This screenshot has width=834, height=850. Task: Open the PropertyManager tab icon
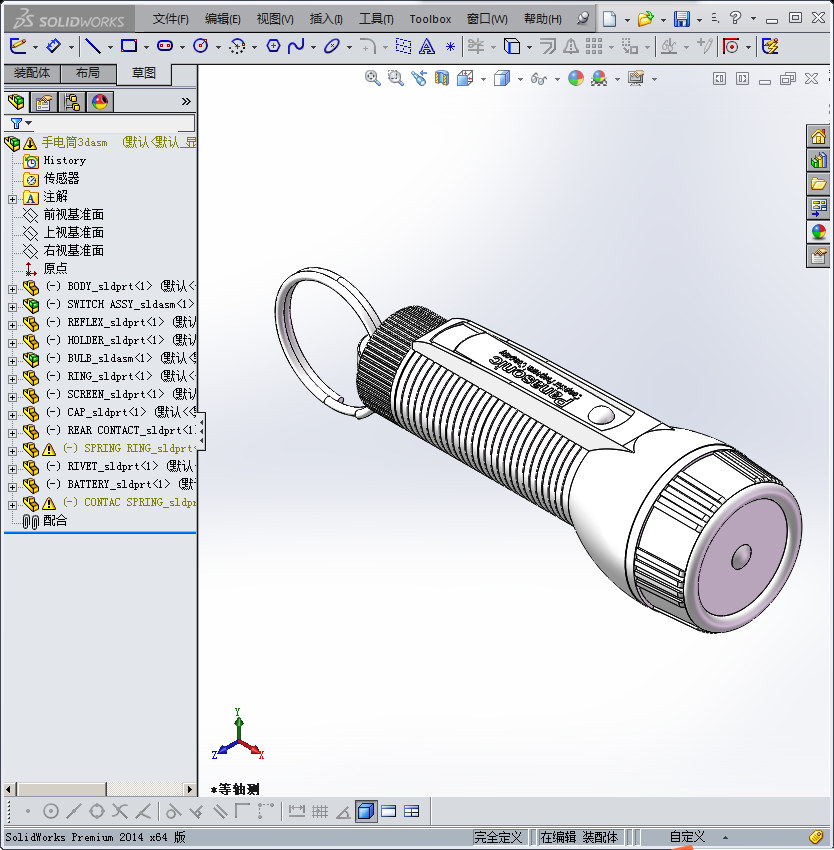click(44, 102)
